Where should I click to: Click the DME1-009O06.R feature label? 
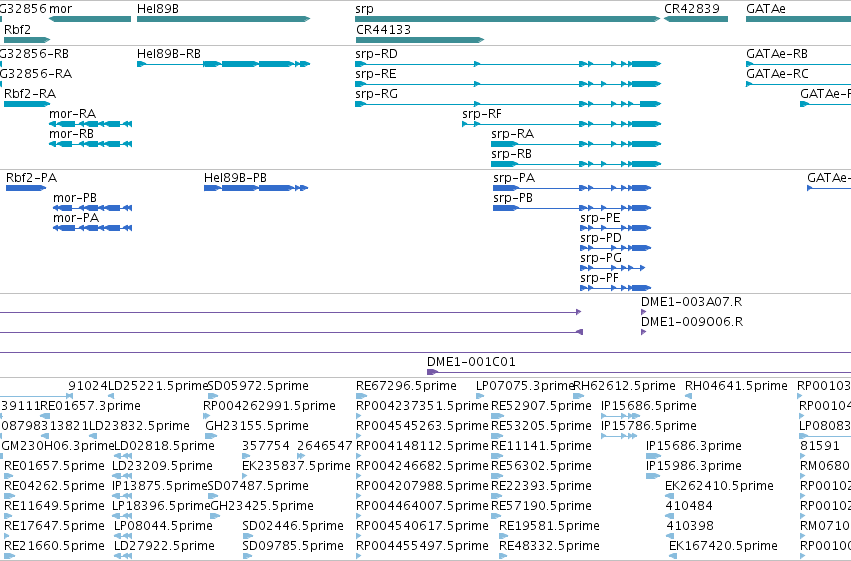click(692, 322)
